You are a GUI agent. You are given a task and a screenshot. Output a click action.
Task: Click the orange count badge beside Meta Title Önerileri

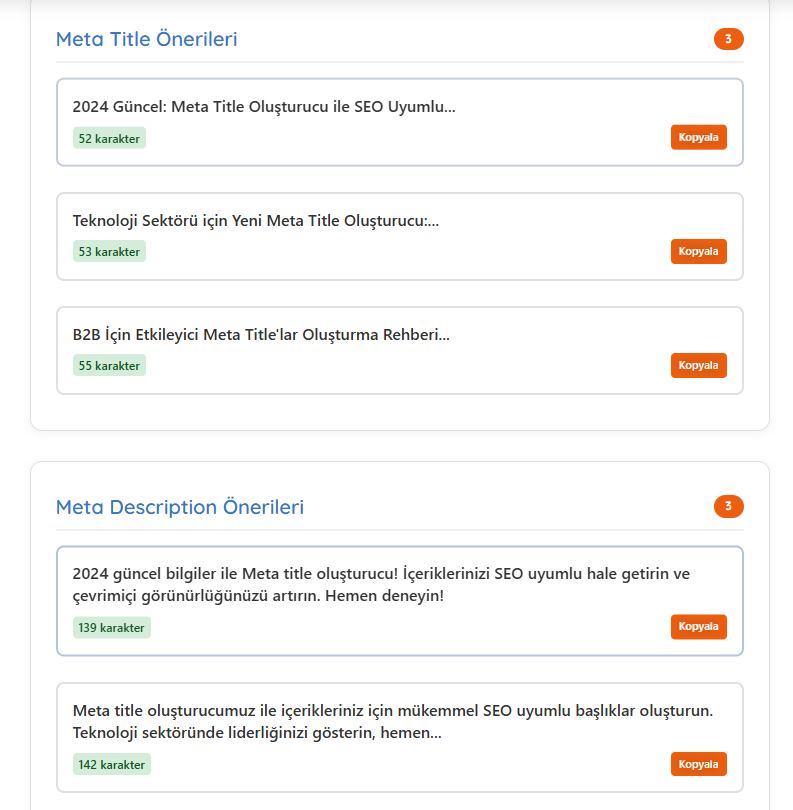[x=728, y=39]
